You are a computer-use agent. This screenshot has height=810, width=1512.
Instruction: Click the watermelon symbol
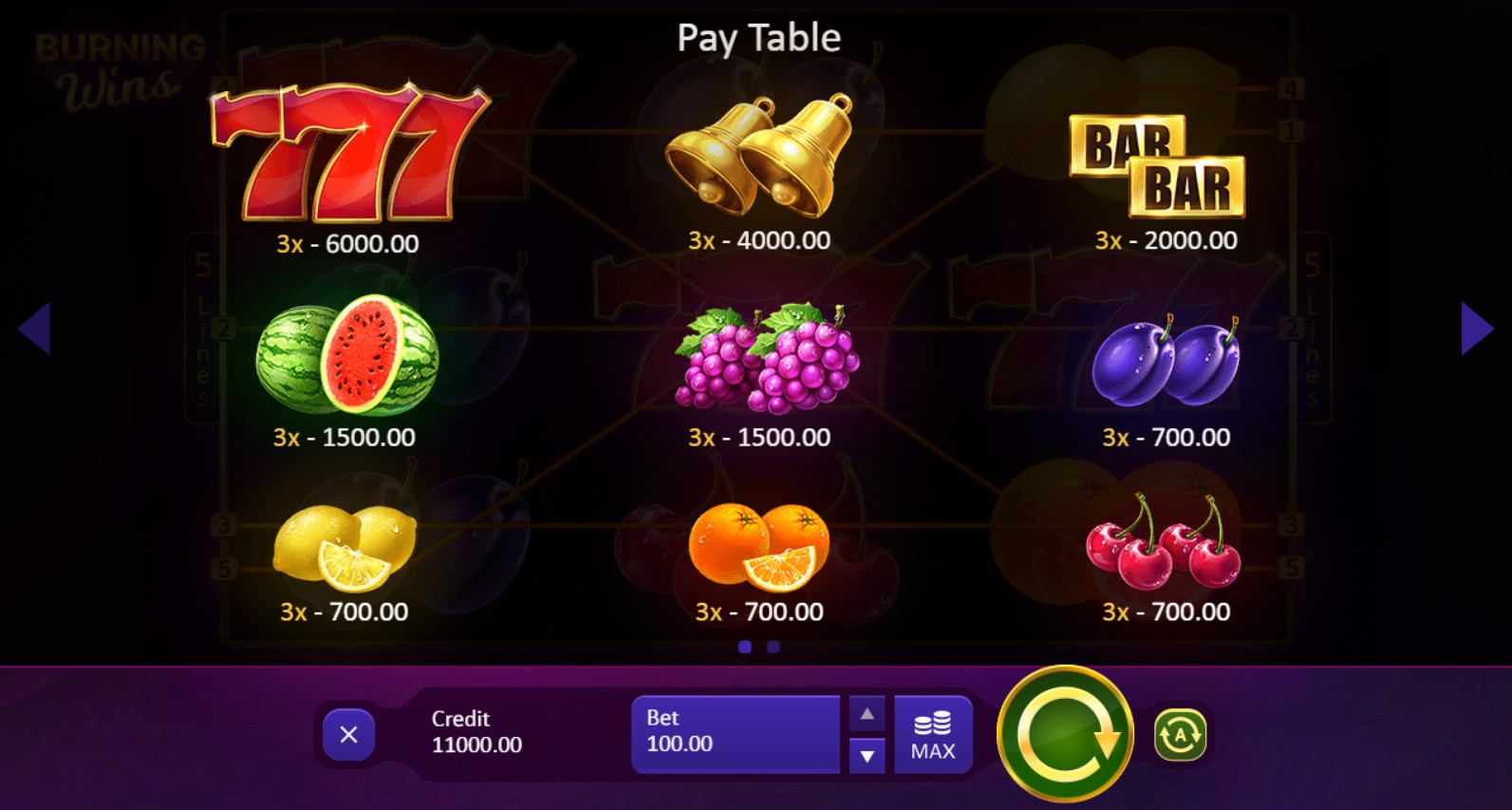point(347,355)
